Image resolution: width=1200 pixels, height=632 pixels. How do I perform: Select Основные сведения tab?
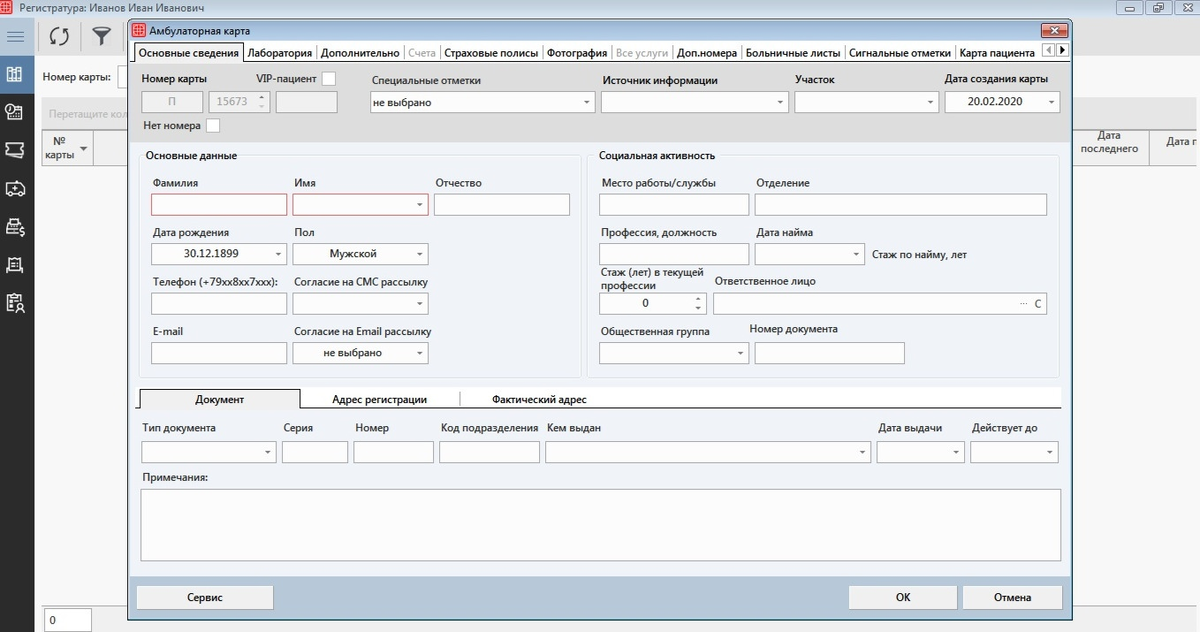[x=189, y=53]
